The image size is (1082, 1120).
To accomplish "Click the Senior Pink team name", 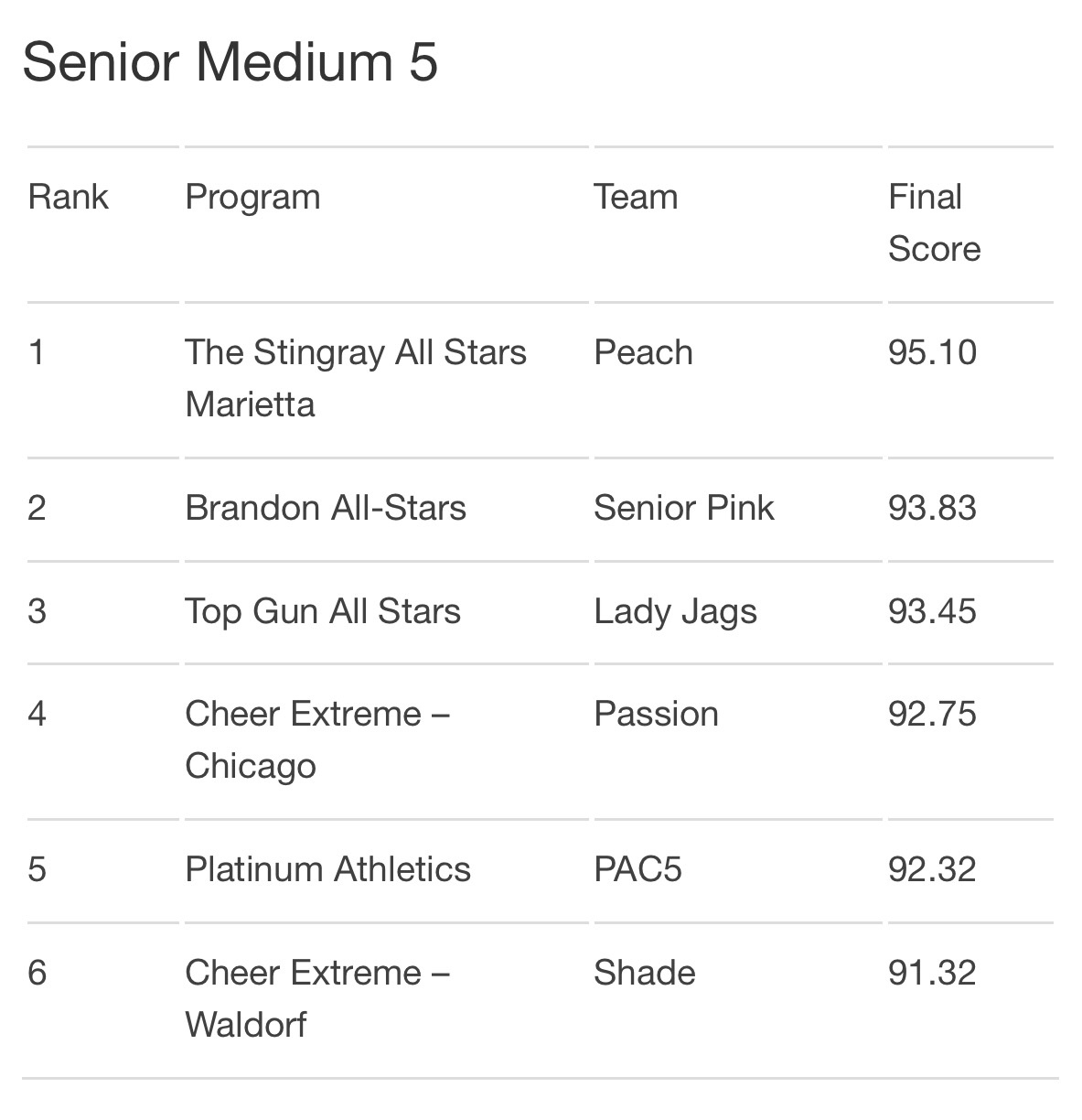I will pyautogui.click(x=683, y=509).
